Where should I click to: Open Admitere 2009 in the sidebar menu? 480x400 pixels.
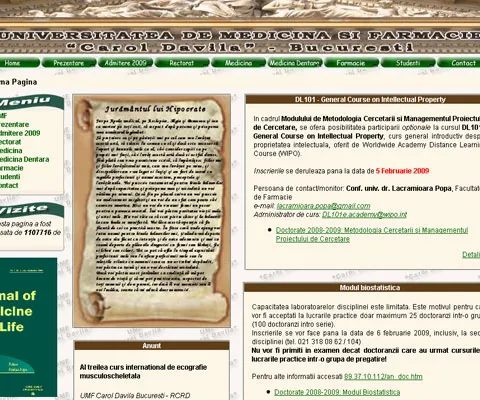[x=20, y=133]
